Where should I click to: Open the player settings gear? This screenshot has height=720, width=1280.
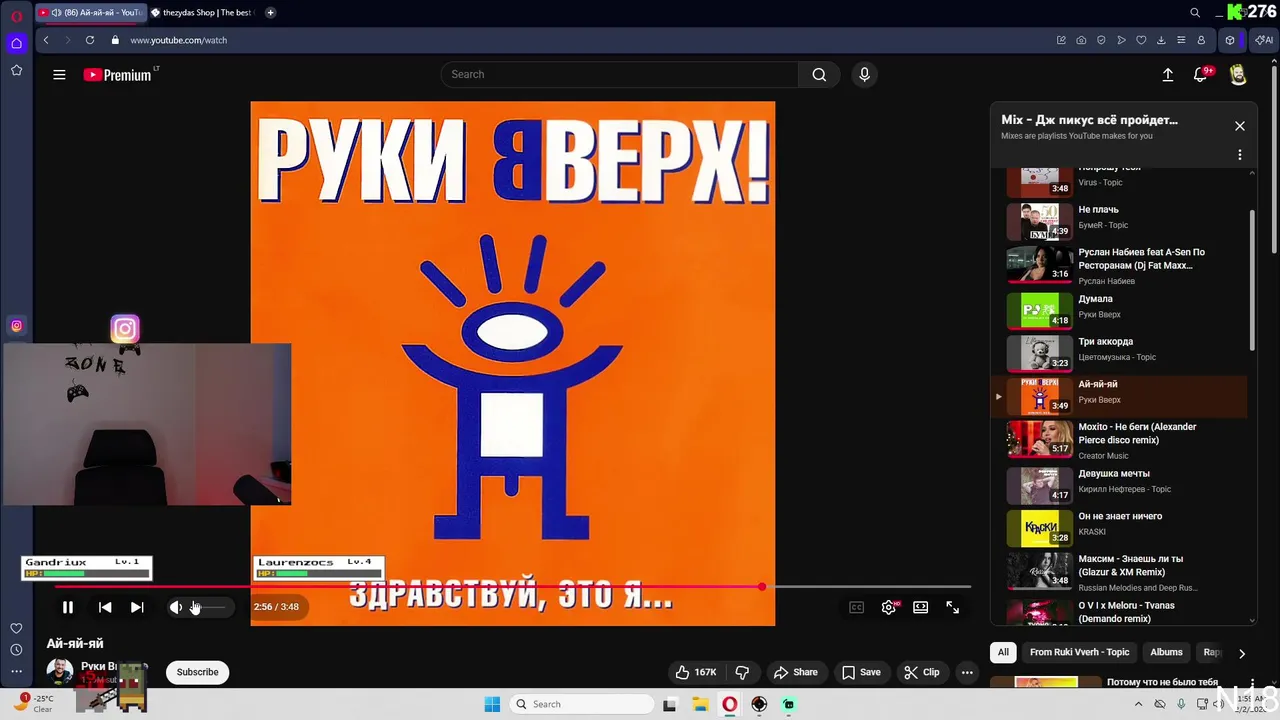(x=889, y=607)
